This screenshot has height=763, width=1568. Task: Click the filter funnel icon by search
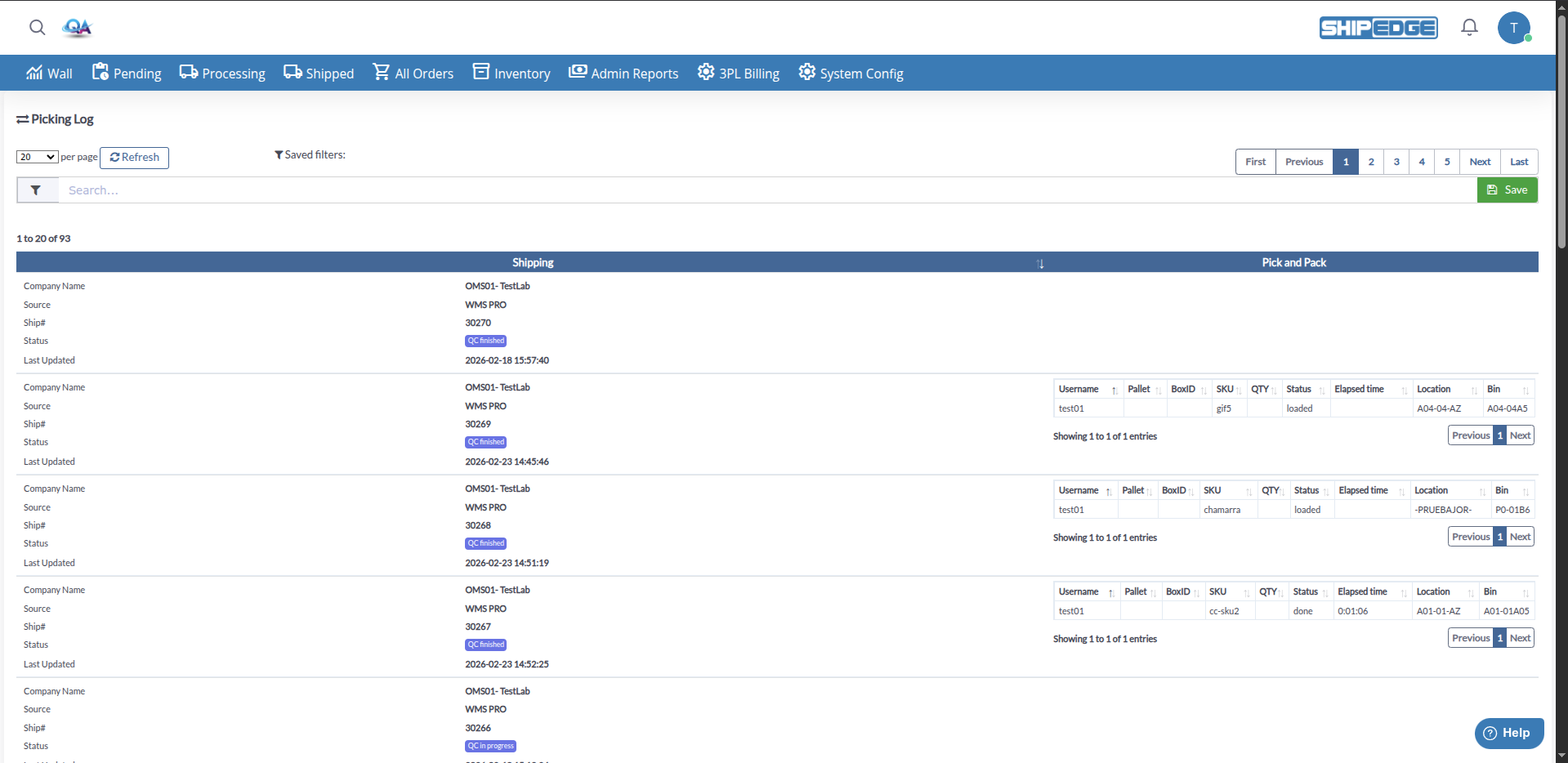tap(36, 190)
